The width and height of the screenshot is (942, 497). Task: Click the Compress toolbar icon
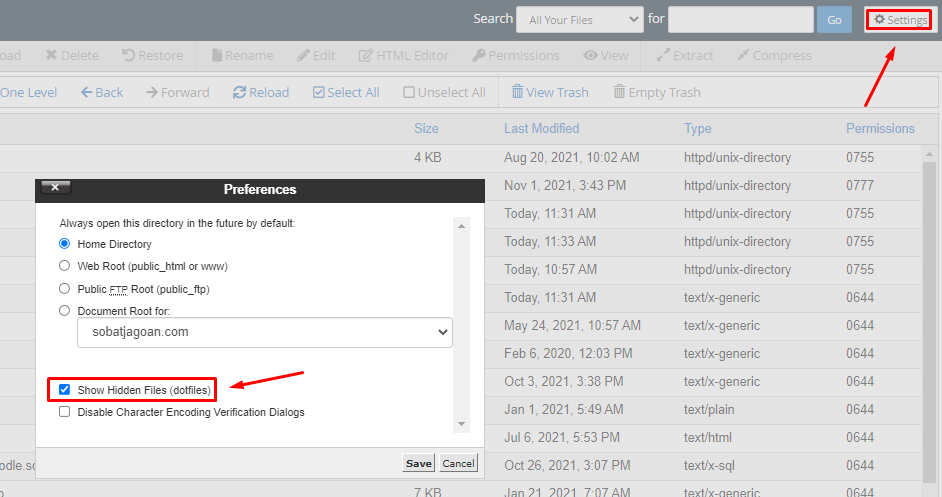743,55
